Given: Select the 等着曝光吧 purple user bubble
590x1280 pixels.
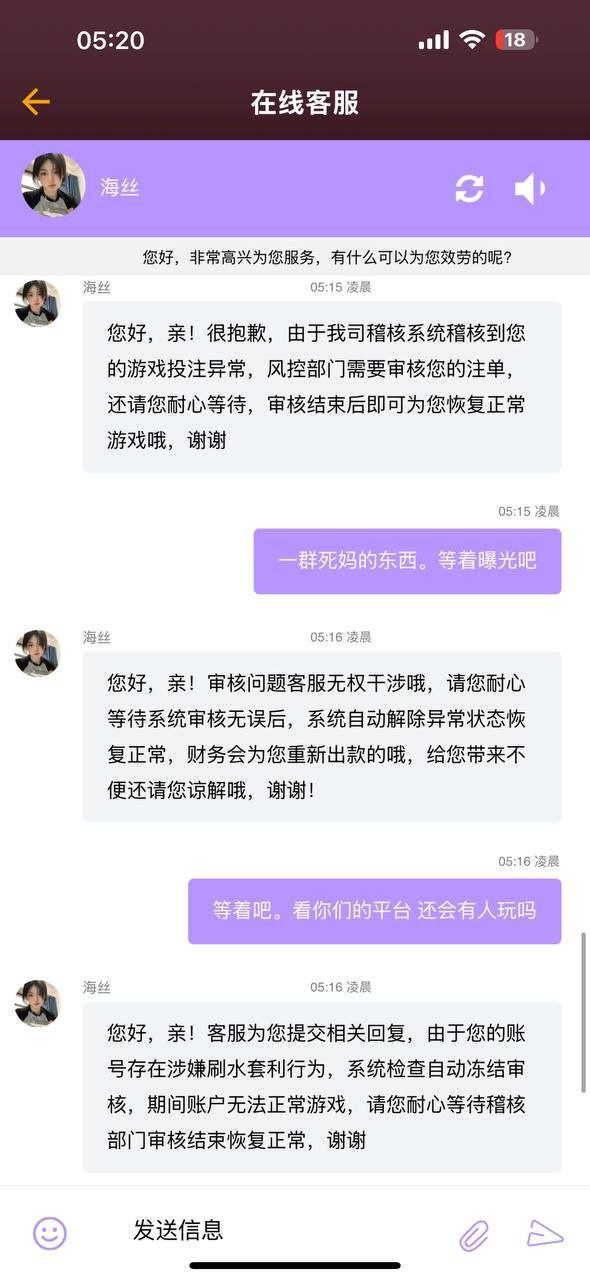Looking at the screenshot, I should click(x=407, y=561).
